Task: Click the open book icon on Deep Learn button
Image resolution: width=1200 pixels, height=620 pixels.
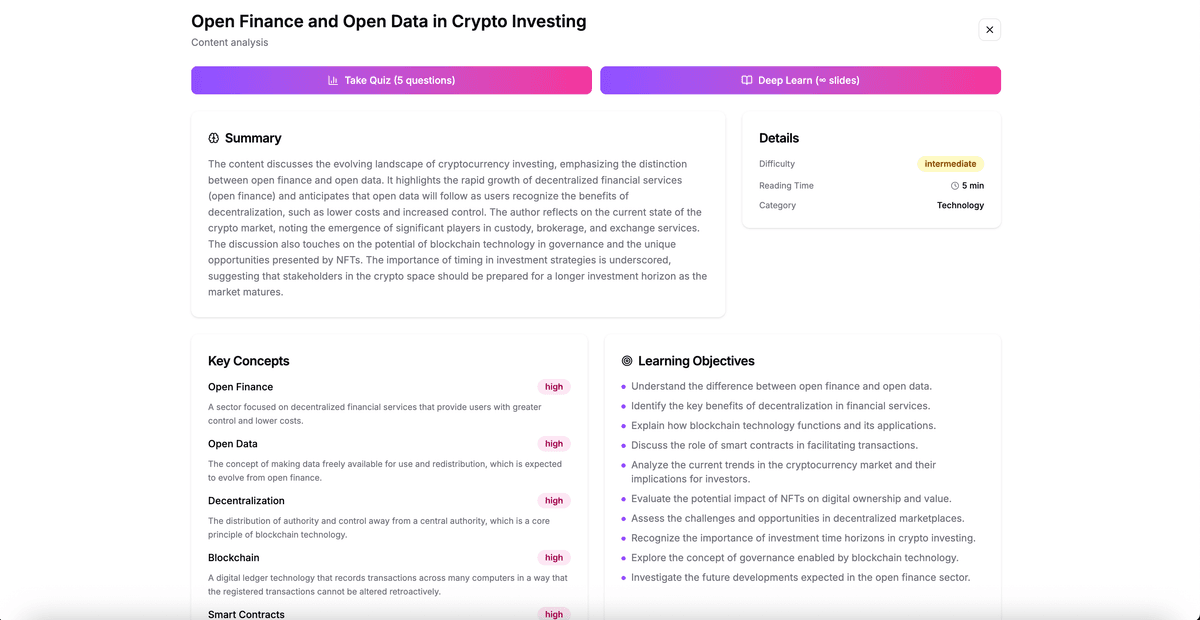Action: pos(745,80)
